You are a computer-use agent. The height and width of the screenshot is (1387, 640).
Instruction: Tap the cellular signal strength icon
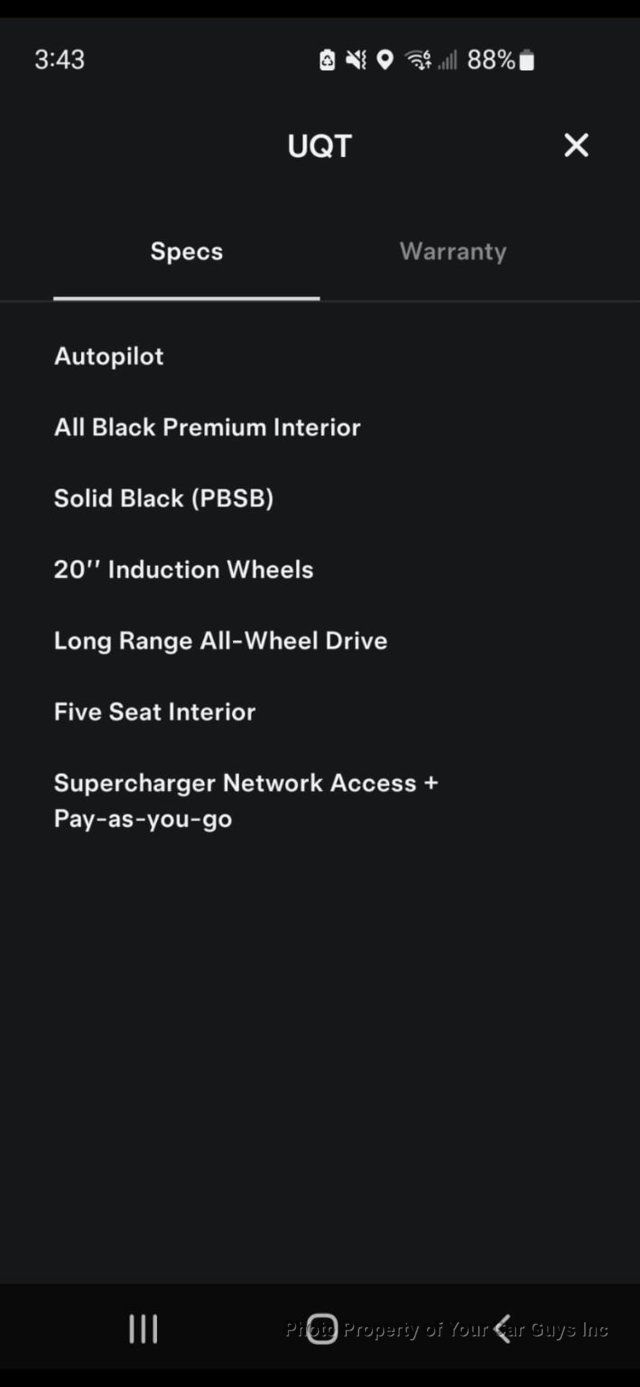[x=452, y=60]
